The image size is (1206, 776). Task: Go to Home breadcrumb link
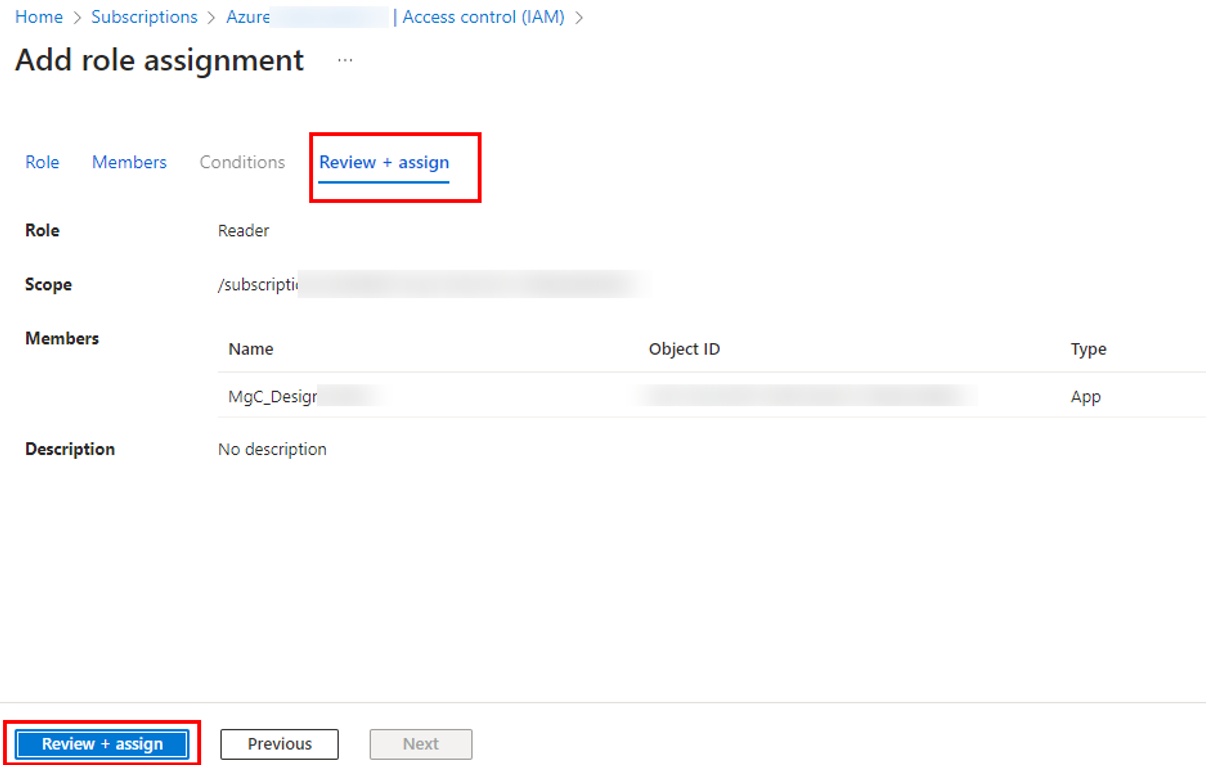click(x=39, y=17)
